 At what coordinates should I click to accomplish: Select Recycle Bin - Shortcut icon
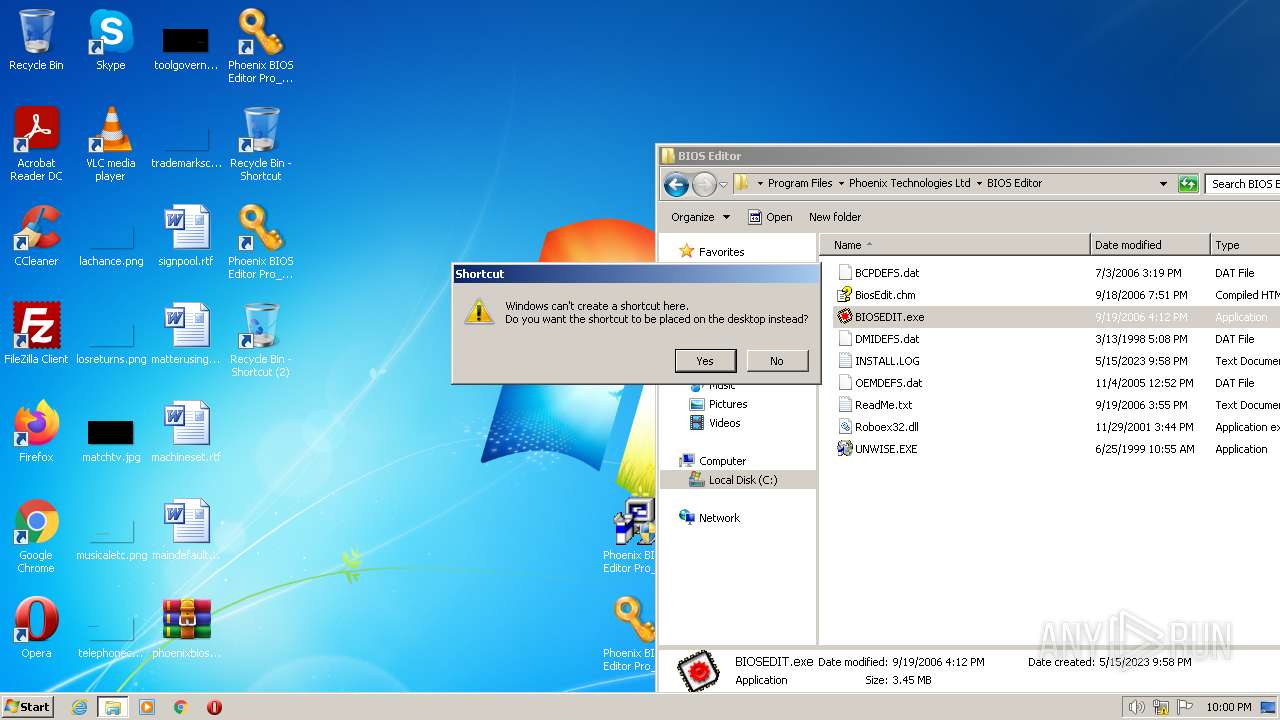coord(261,144)
